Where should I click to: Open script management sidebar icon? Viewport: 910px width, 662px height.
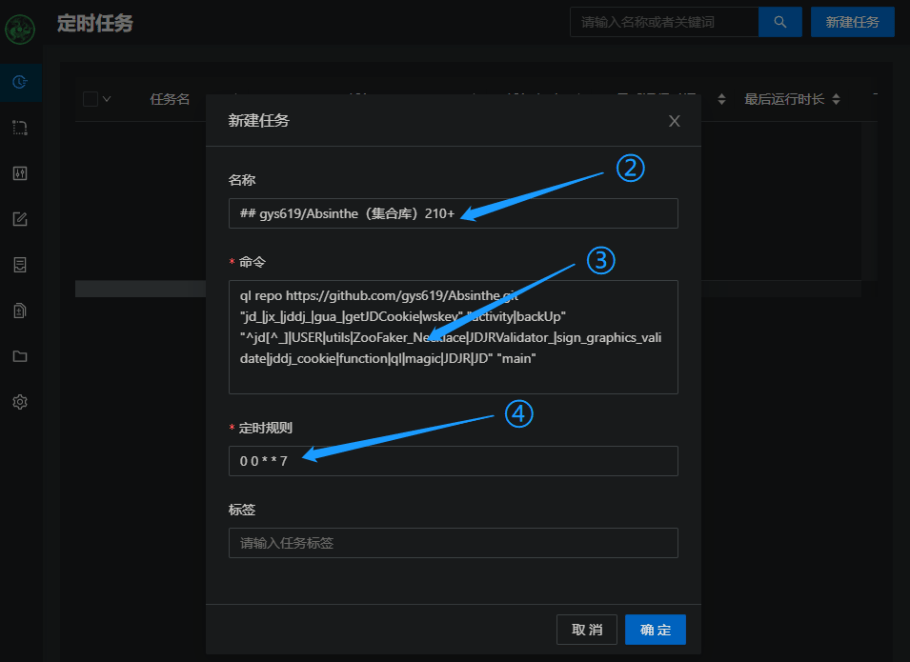coord(20,265)
